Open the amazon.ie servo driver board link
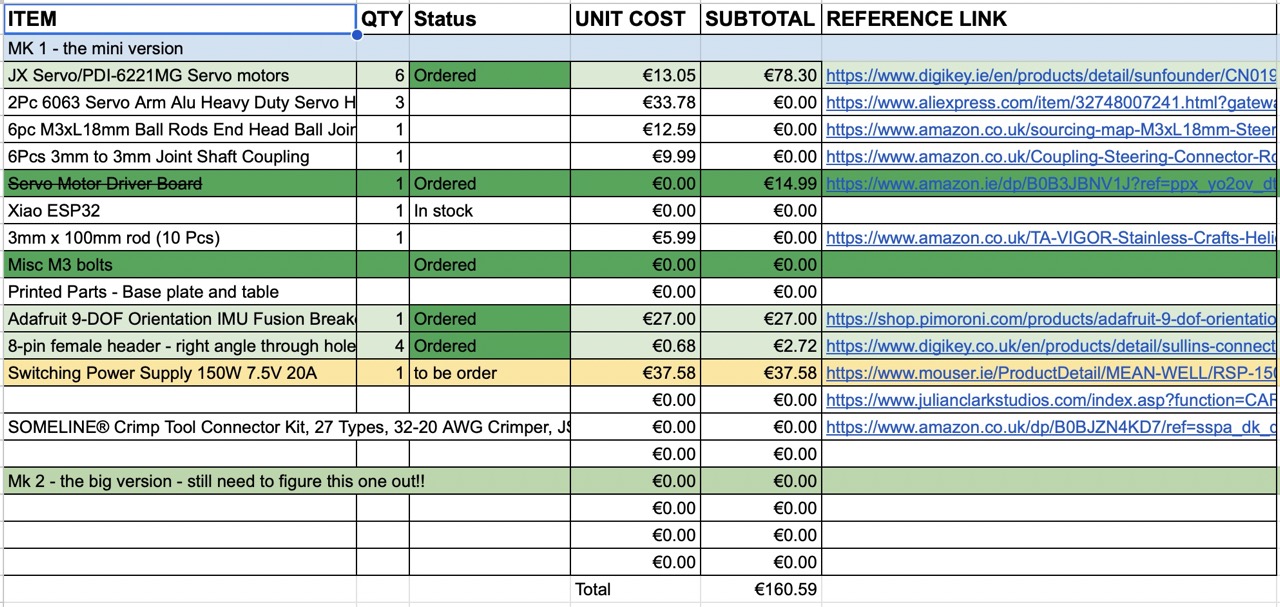The height and width of the screenshot is (607, 1280). pos(1051,183)
